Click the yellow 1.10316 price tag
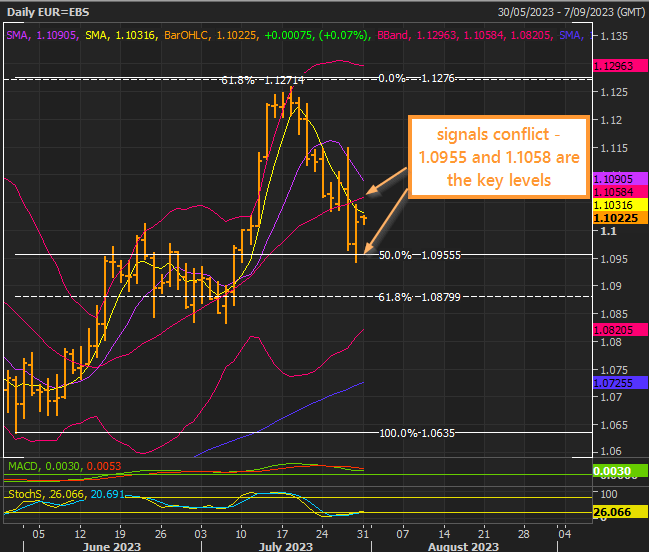 620,205
